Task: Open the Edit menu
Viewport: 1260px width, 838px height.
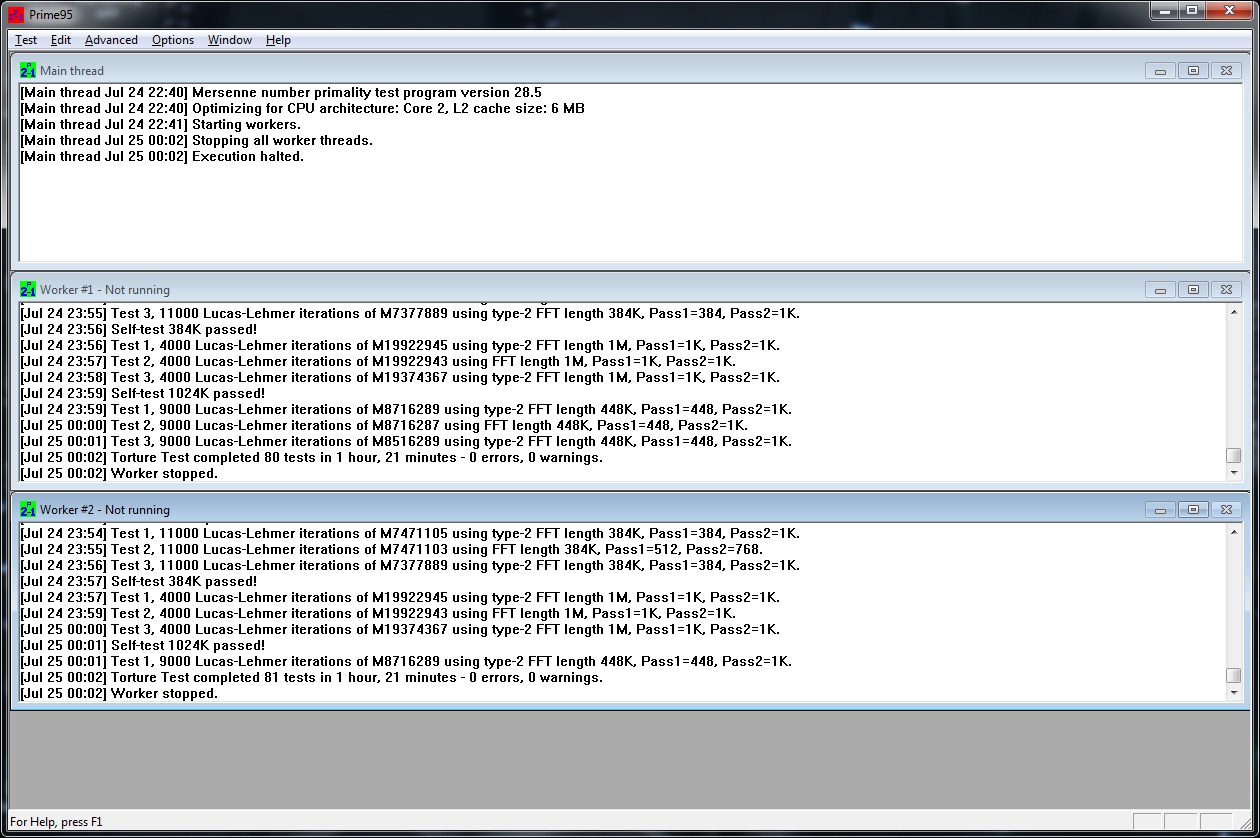Action: [x=61, y=40]
